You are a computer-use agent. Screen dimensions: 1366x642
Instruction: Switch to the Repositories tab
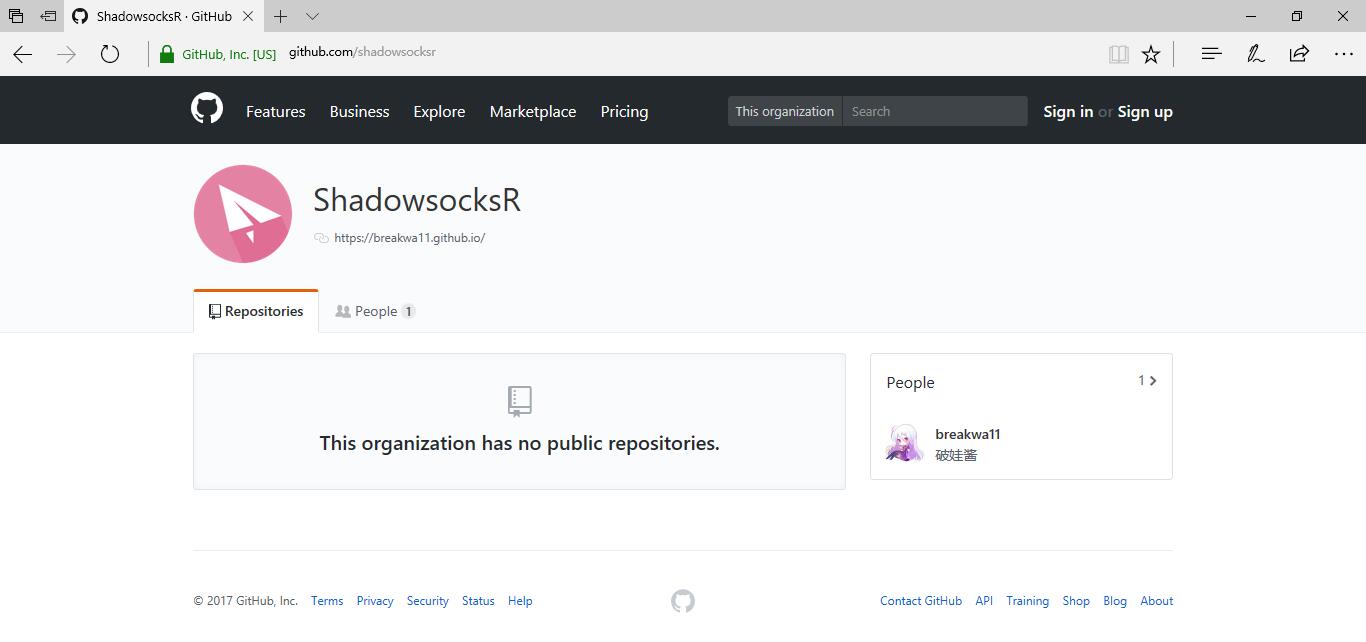256,311
